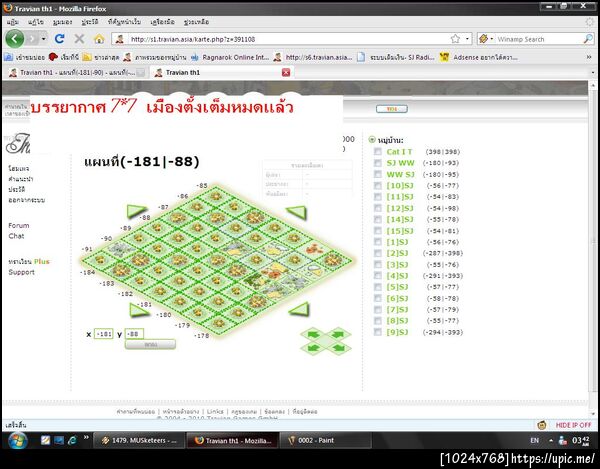This screenshot has height=469, width=600.
Task: Open the Cat I T village link
Action: pos(399,151)
